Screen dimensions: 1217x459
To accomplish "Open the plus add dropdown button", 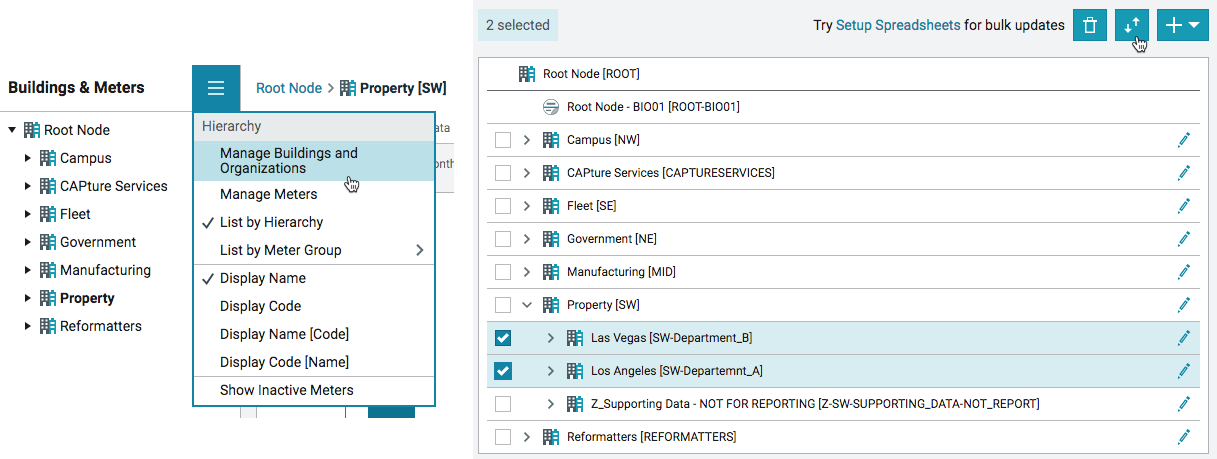I will (1183, 25).
